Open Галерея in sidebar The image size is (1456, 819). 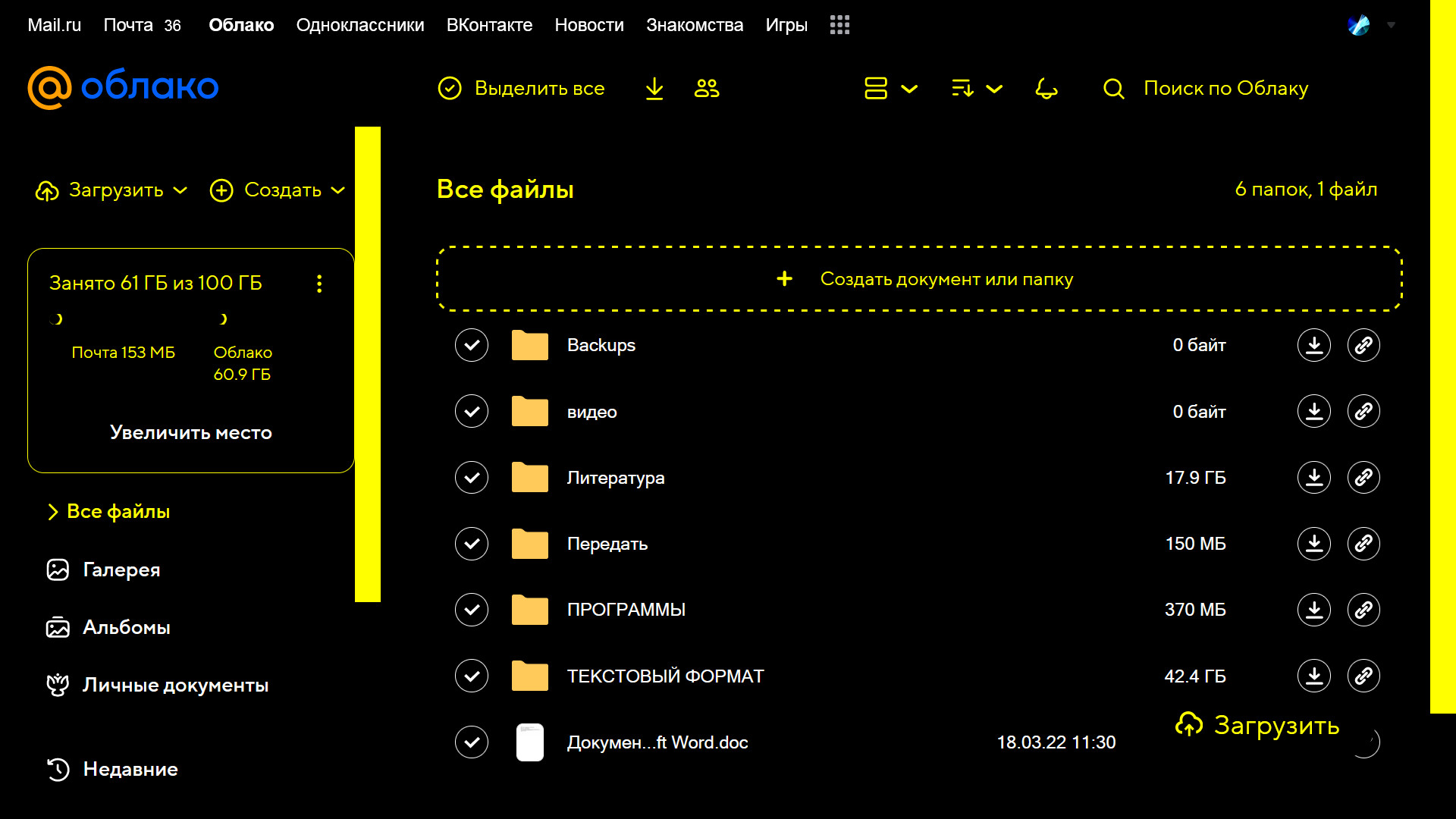click(x=104, y=570)
